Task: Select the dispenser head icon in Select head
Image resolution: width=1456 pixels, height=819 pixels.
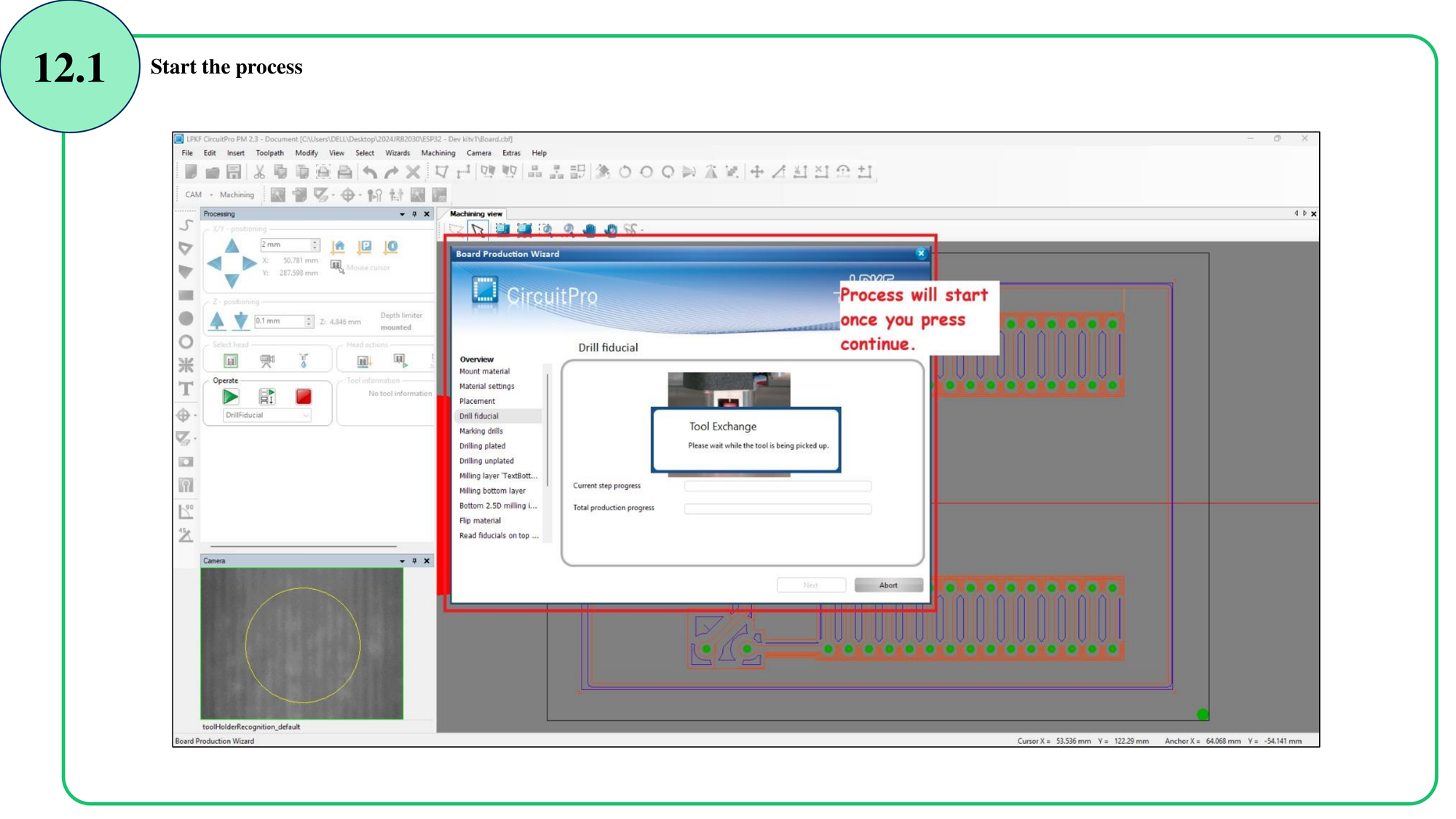Action: (304, 360)
